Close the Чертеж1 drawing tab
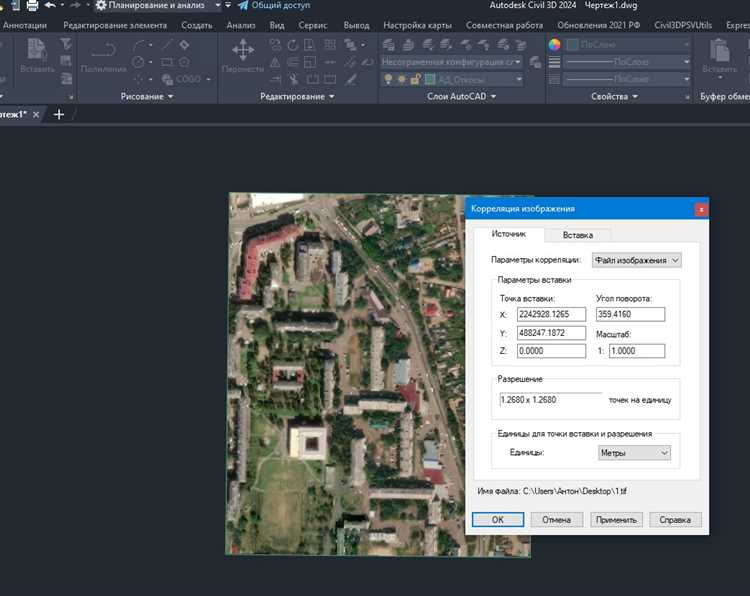The image size is (750, 596). coord(36,115)
